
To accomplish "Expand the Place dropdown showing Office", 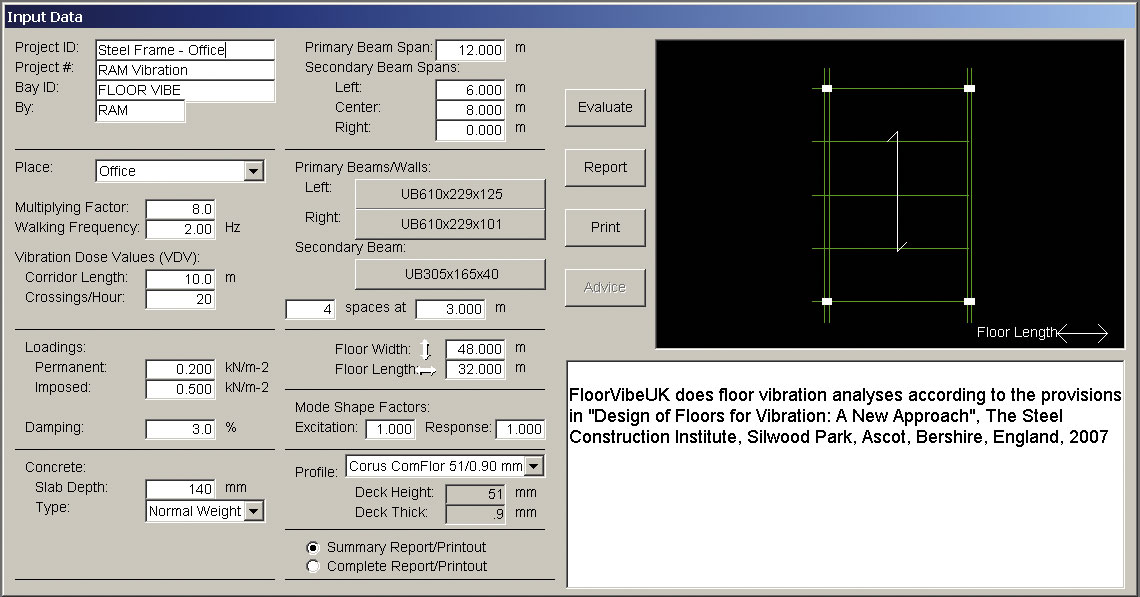I will coord(253,171).
